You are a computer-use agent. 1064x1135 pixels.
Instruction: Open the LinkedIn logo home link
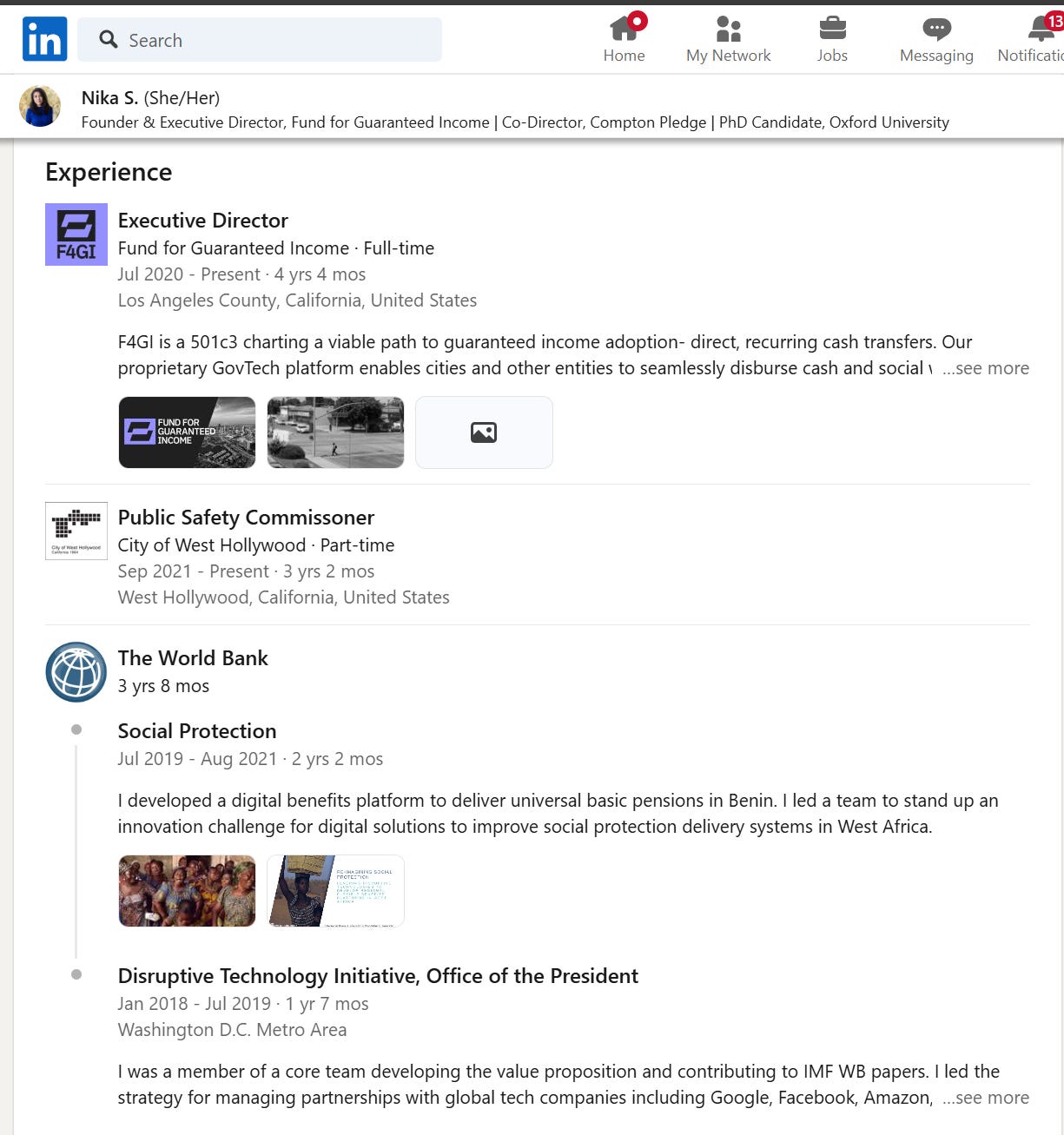click(x=44, y=39)
